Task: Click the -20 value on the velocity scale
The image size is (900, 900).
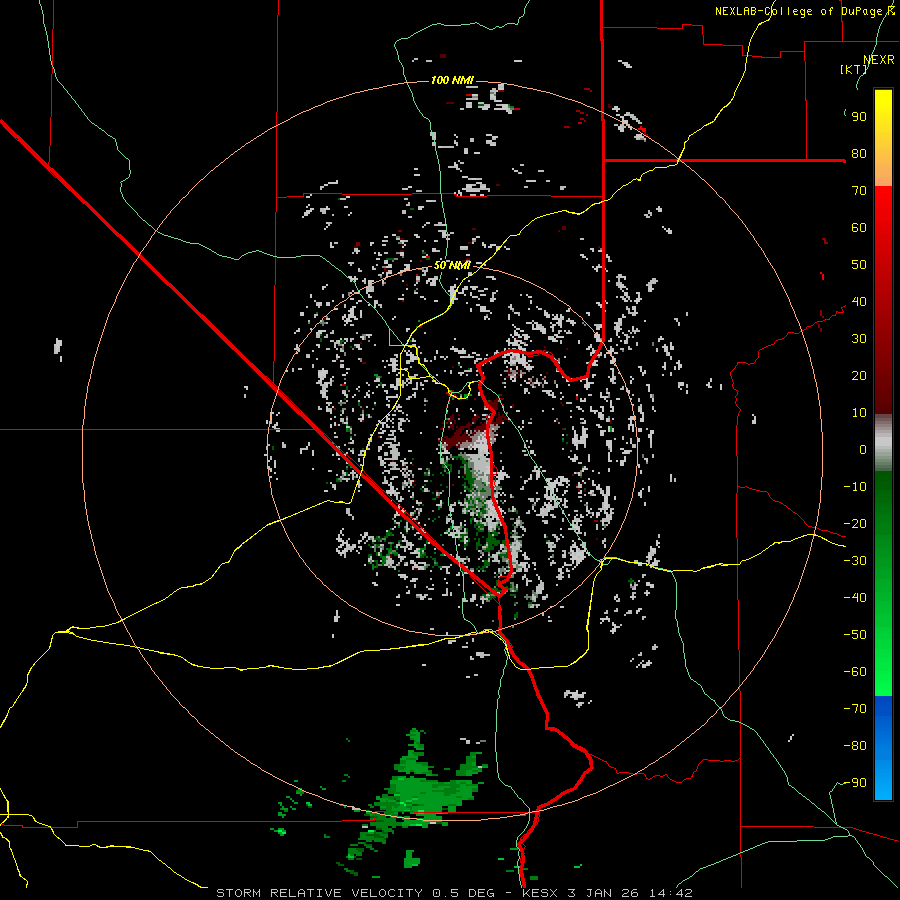Action: click(855, 524)
